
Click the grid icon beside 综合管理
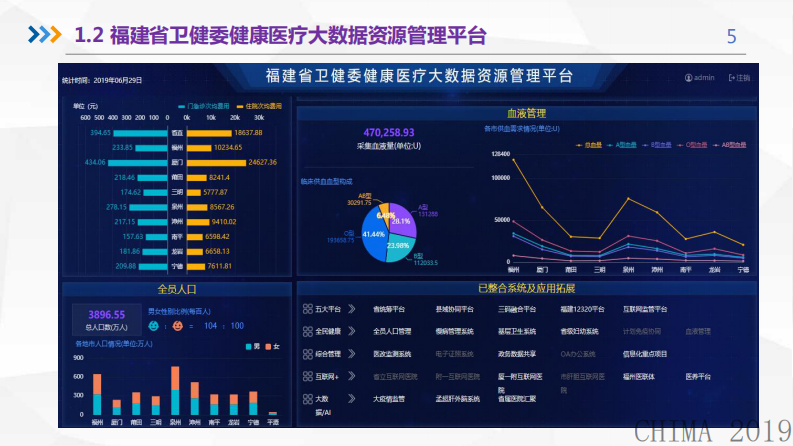coord(307,354)
